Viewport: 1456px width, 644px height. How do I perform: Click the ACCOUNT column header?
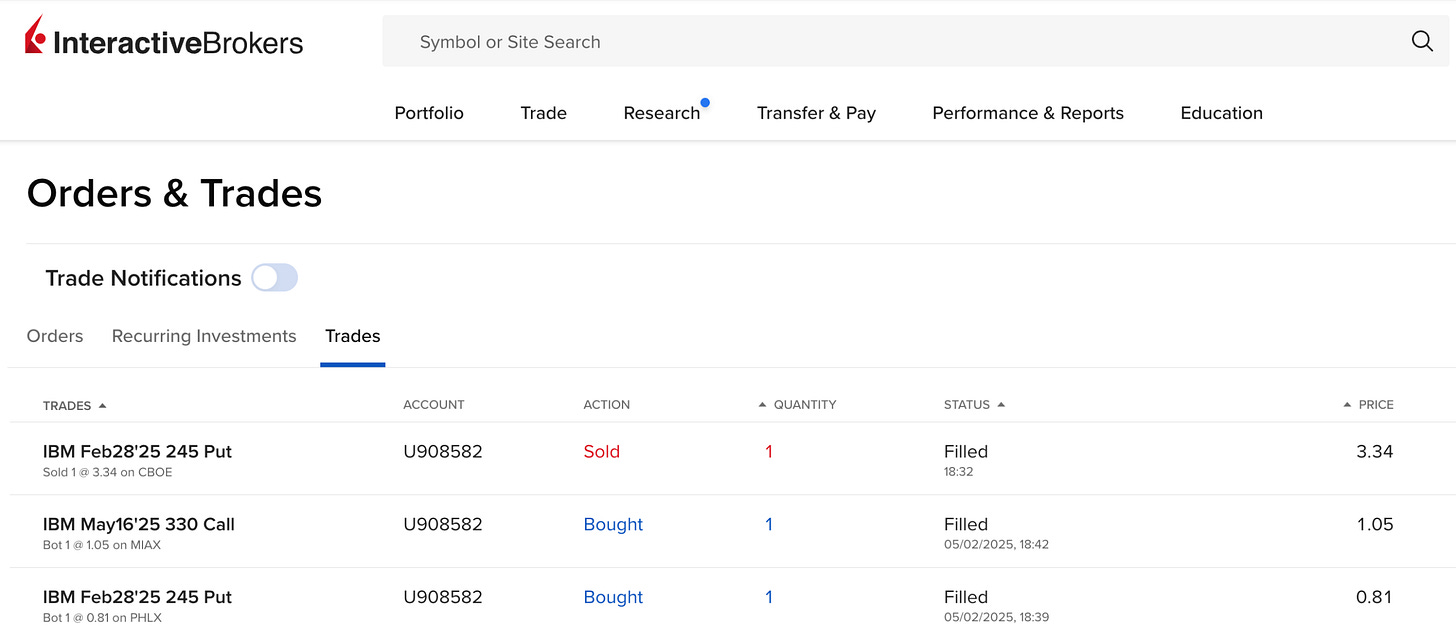434,405
